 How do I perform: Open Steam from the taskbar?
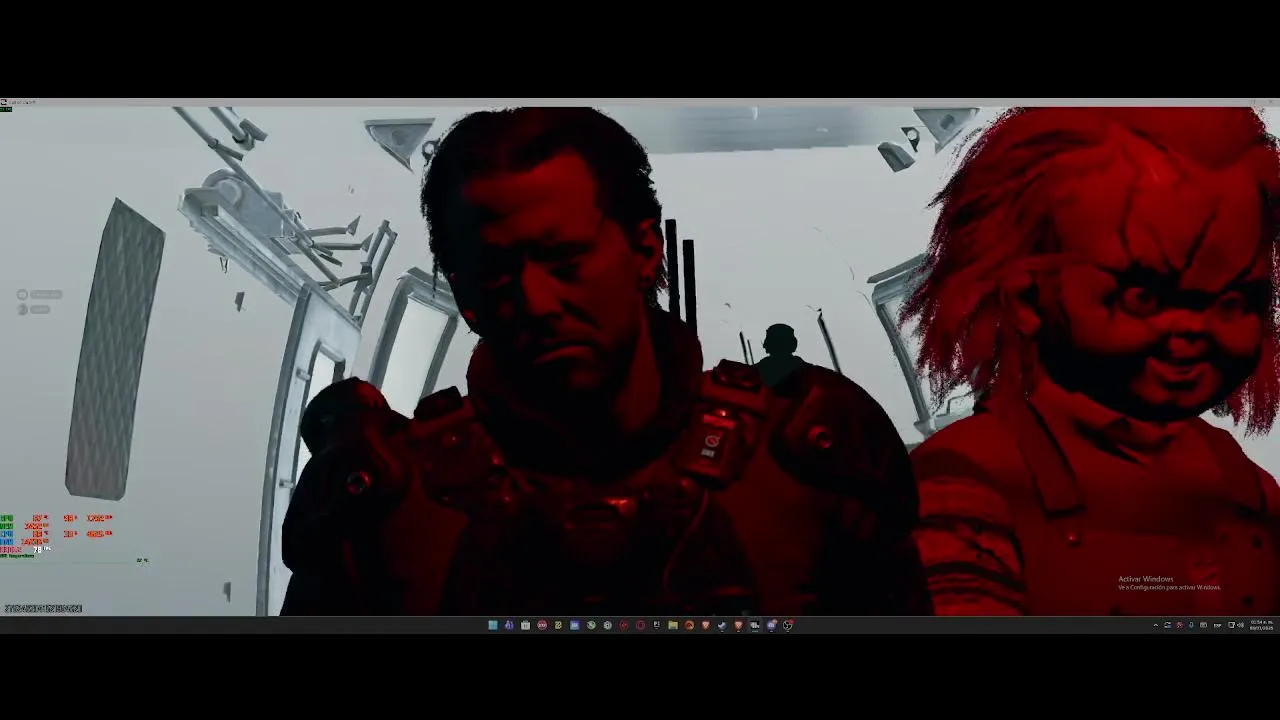(722, 625)
